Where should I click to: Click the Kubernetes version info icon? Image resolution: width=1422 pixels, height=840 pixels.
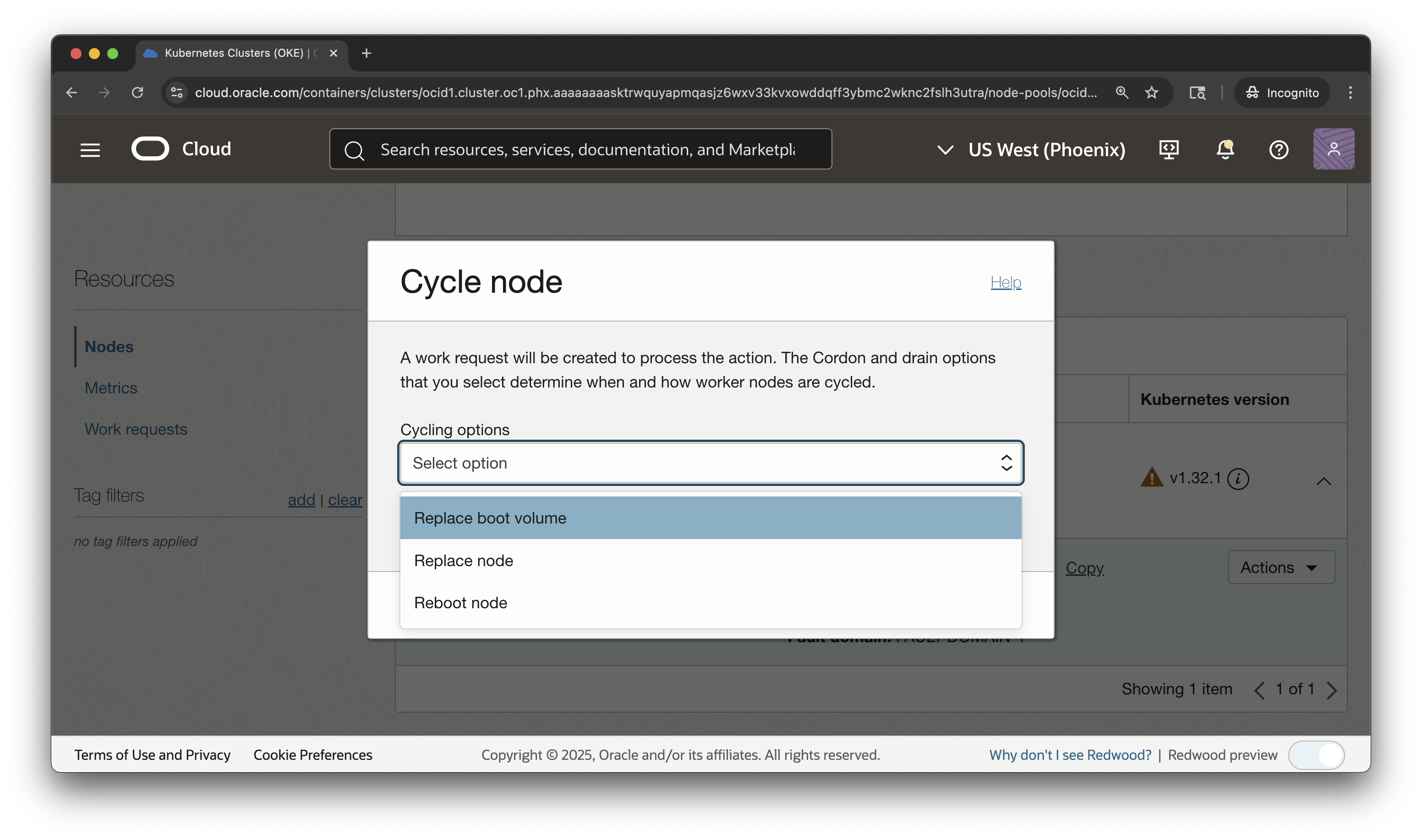[x=1238, y=479]
